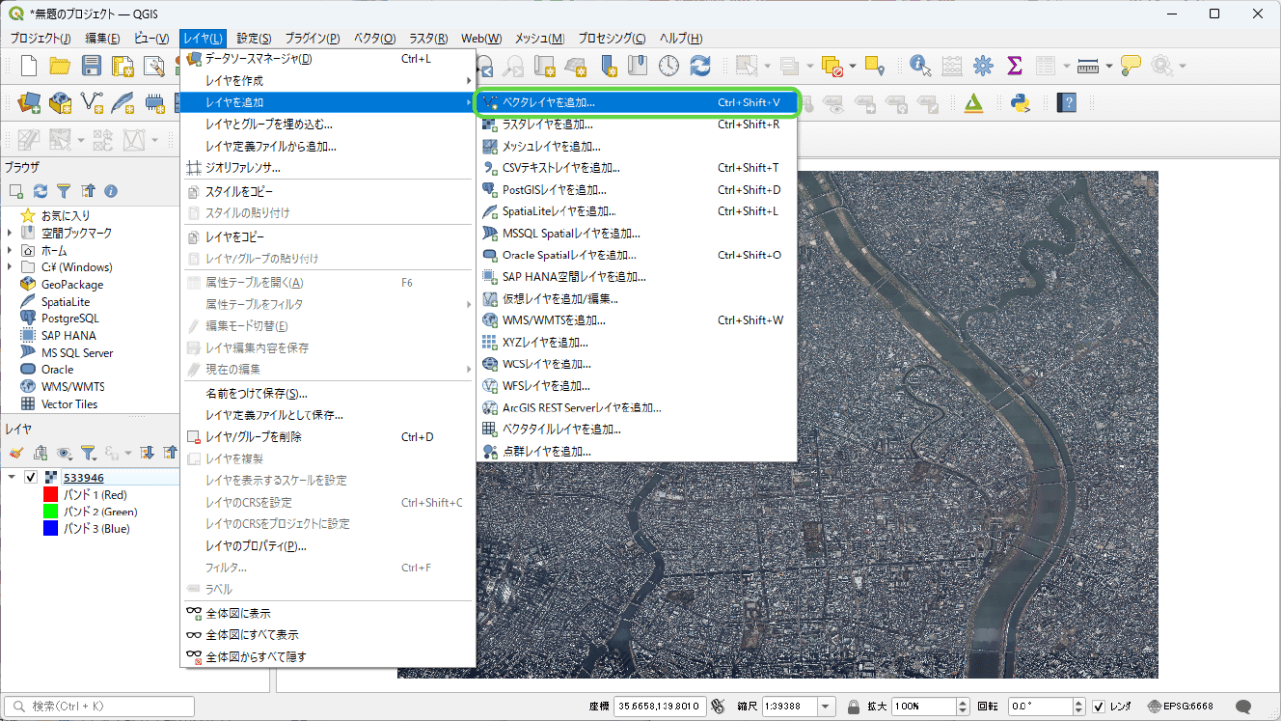Open the Identify Features tool
This screenshot has width=1281, height=721.
point(919,66)
